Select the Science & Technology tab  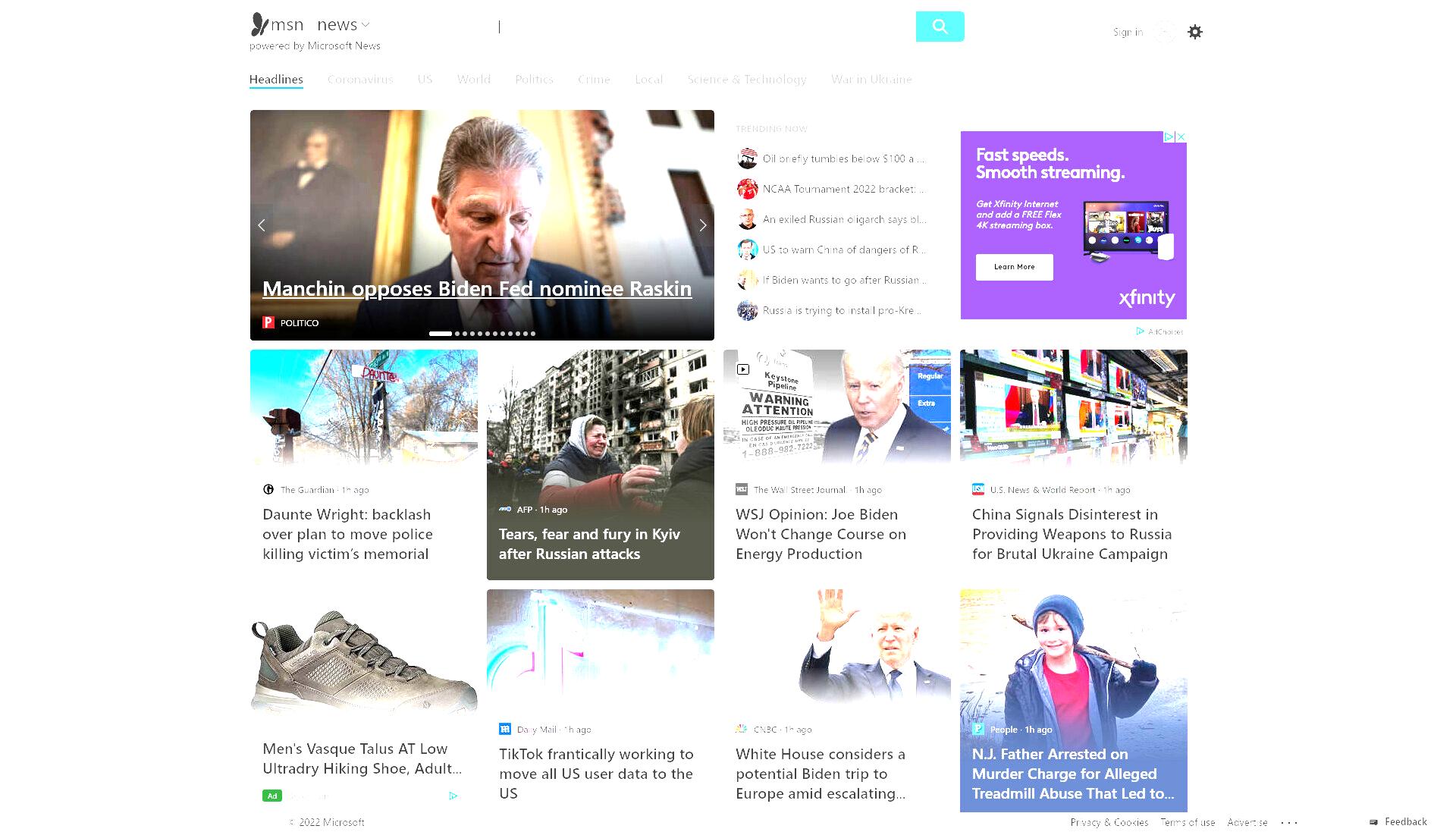[x=747, y=80]
